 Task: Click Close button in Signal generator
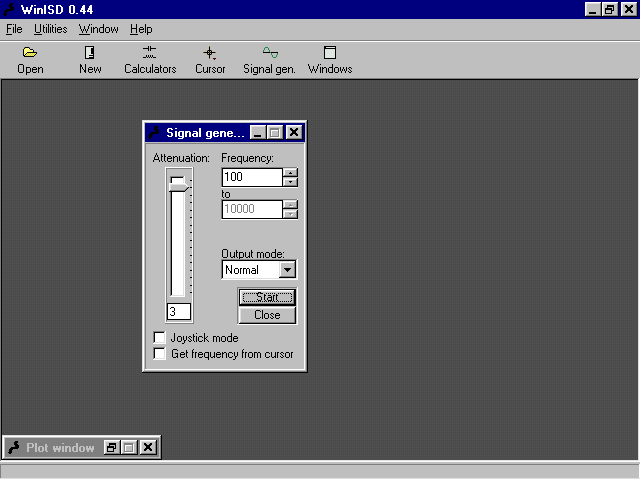click(x=267, y=315)
